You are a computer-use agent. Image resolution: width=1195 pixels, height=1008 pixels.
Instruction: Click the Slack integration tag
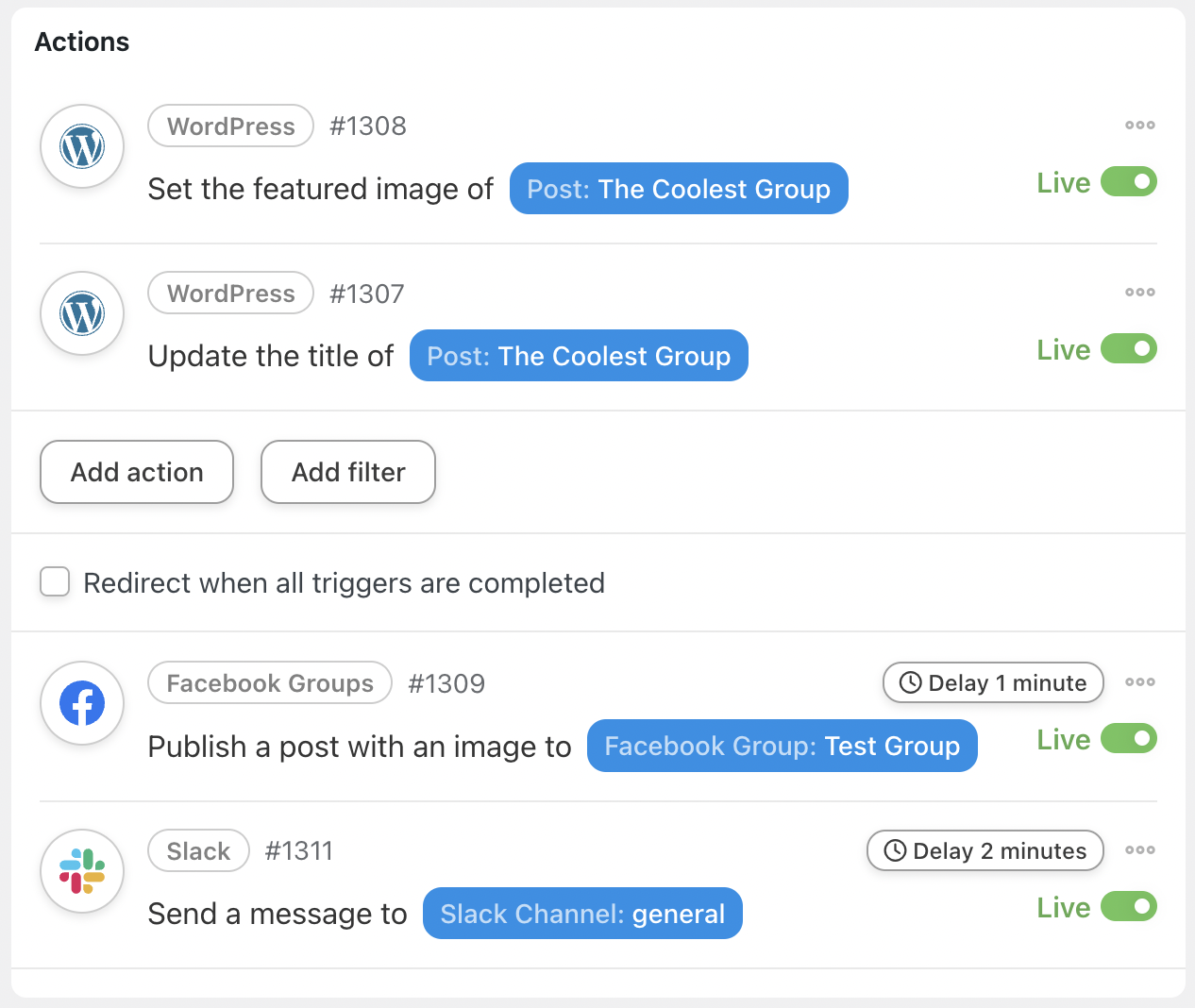tap(198, 850)
